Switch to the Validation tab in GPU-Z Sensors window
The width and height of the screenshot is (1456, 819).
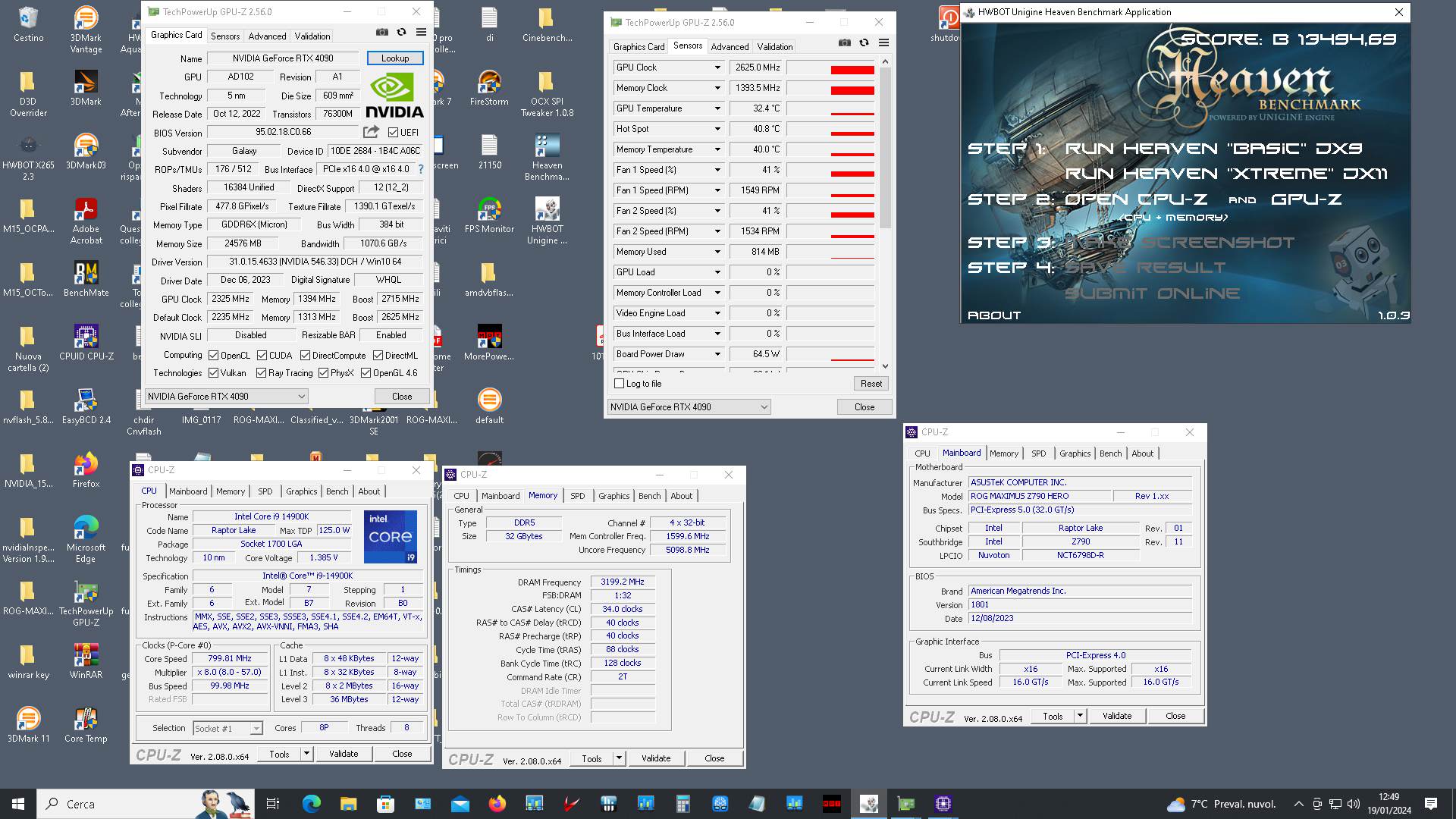click(x=774, y=46)
